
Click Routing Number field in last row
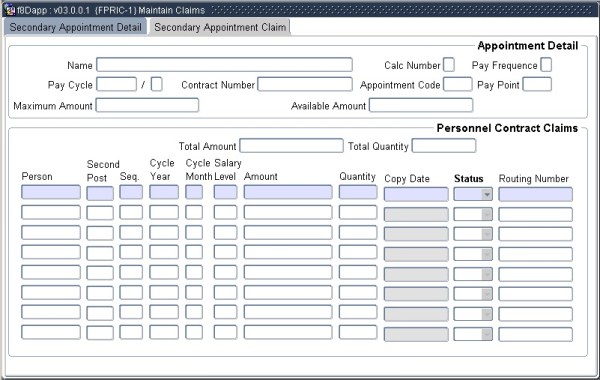(x=536, y=334)
